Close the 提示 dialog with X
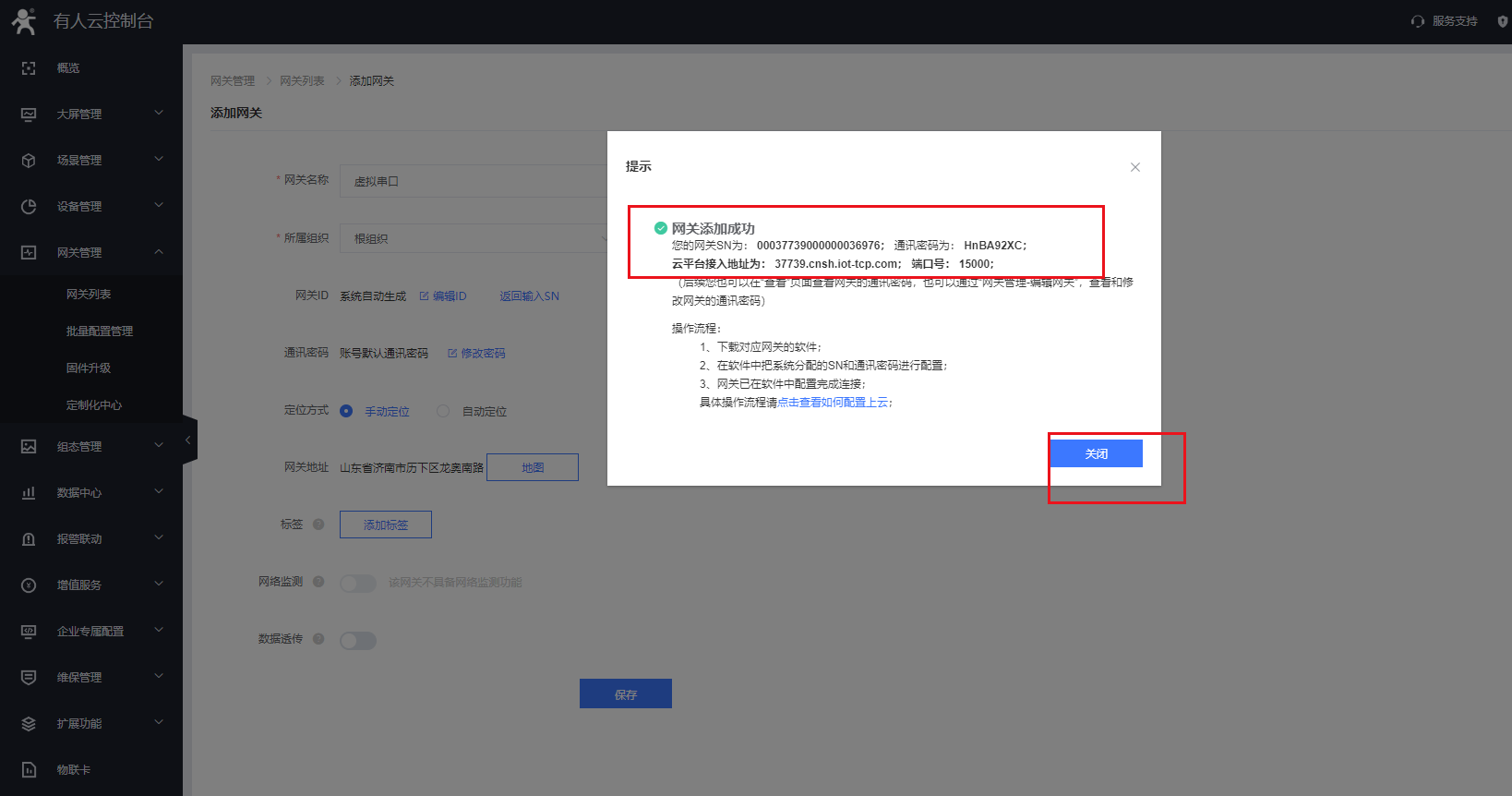 (1135, 167)
